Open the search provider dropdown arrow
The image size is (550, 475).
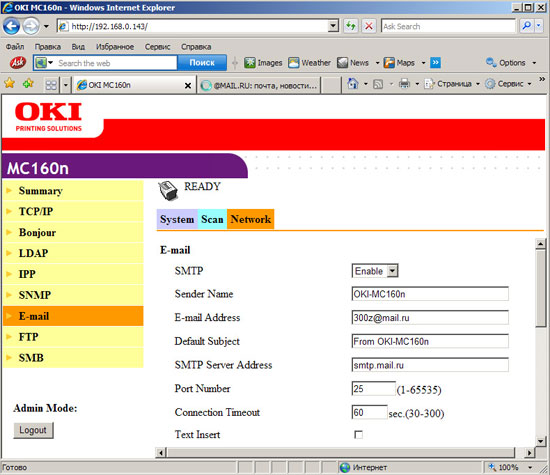[x=539, y=26]
